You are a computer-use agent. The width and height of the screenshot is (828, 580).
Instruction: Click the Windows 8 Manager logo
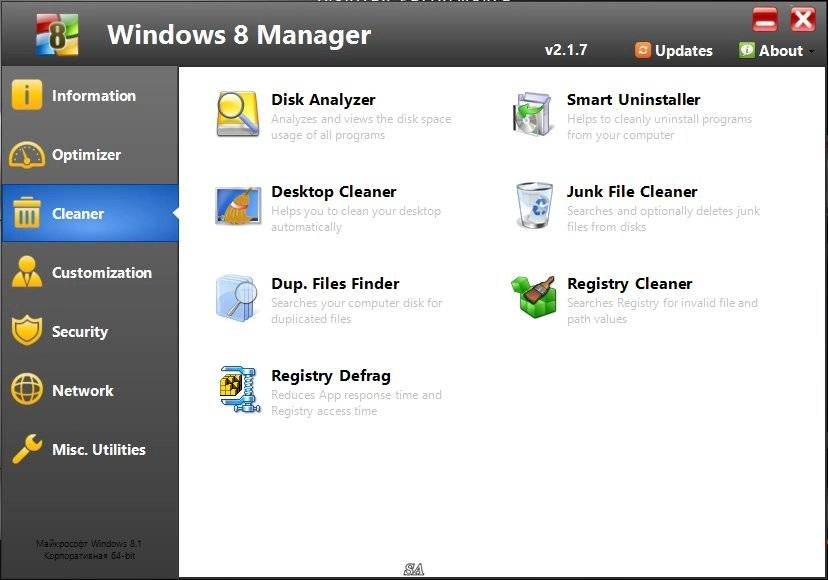pyautogui.click(x=57, y=35)
